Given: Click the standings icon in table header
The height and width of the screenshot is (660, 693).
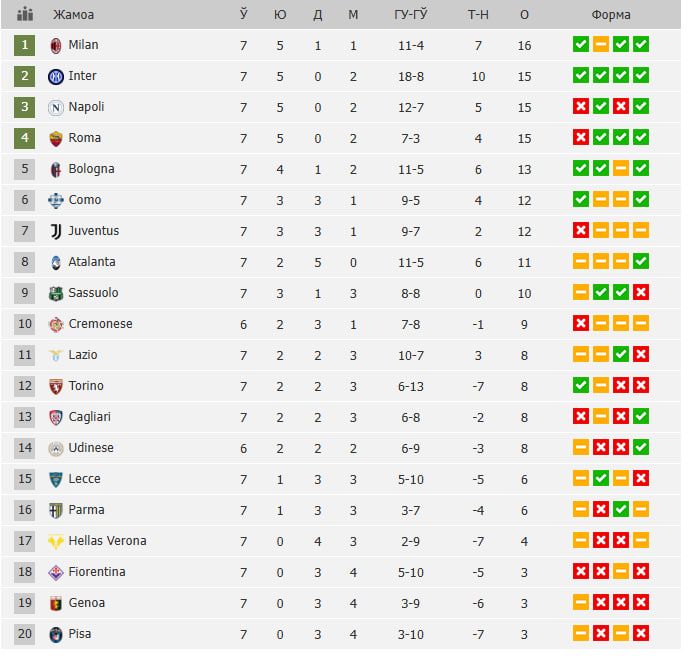Looking at the screenshot, I should [25, 14].
